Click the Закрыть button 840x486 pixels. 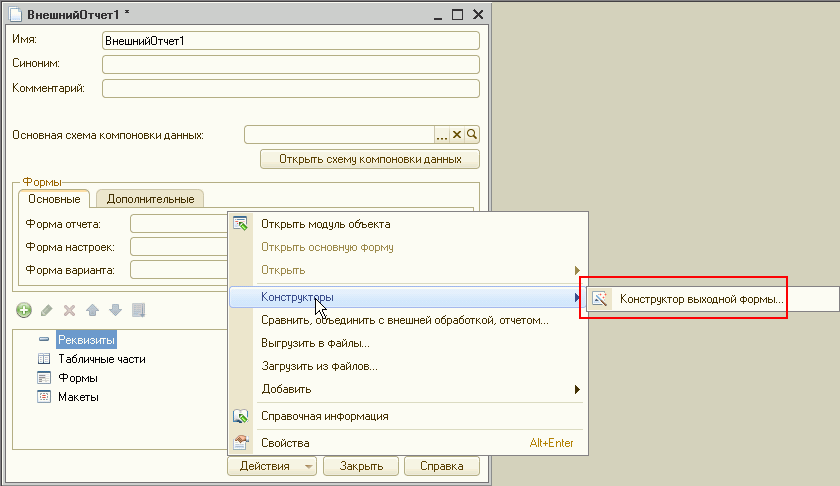(361, 466)
